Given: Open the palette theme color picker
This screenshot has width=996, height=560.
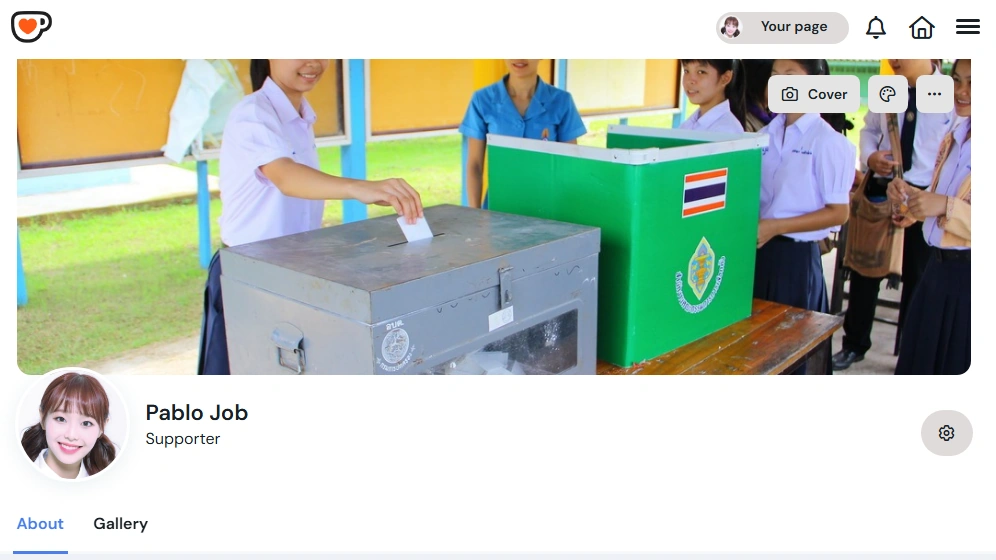Looking at the screenshot, I should point(887,94).
